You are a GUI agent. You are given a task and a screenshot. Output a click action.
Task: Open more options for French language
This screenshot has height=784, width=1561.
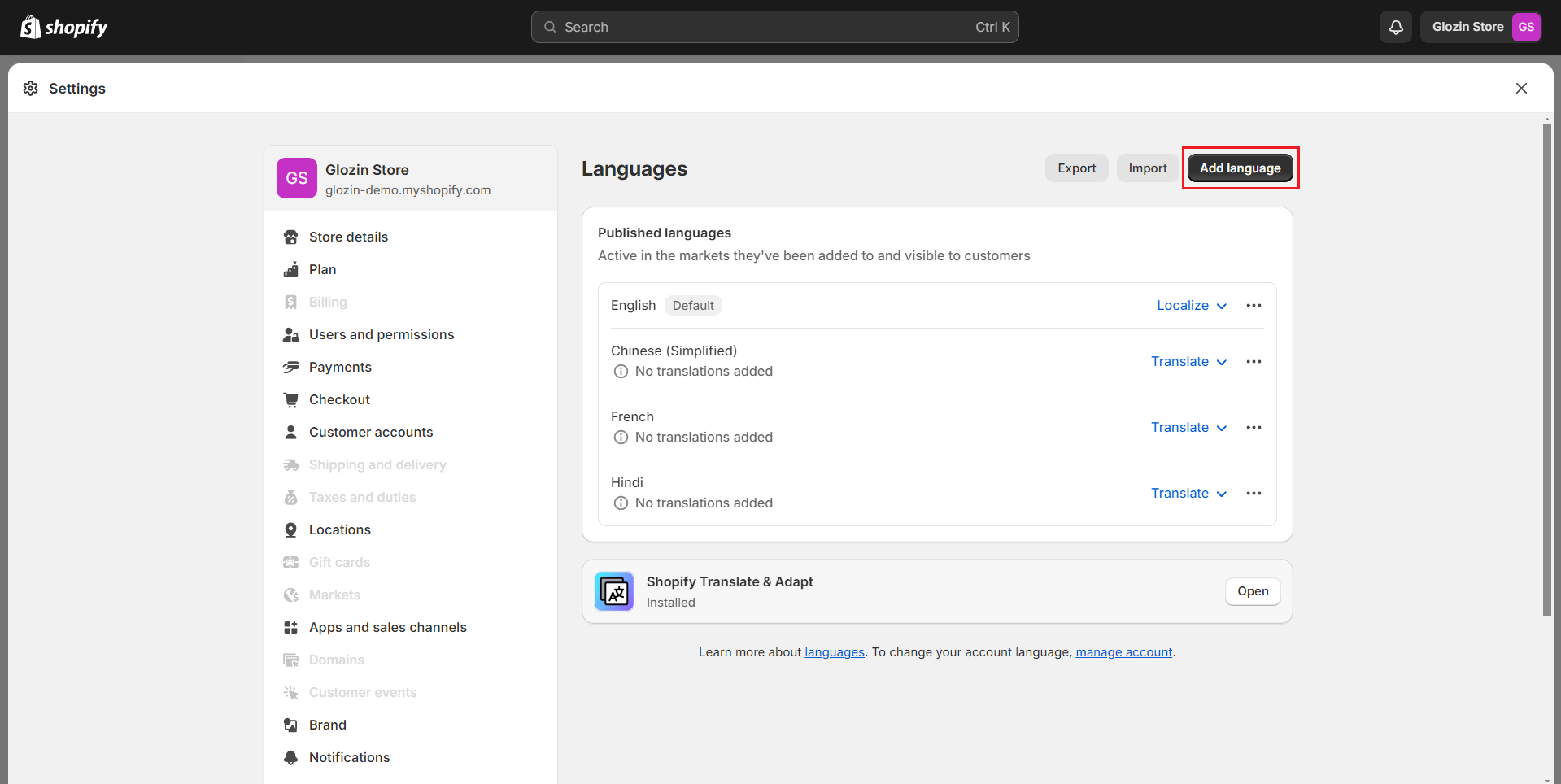click(x=1254, y=428)
